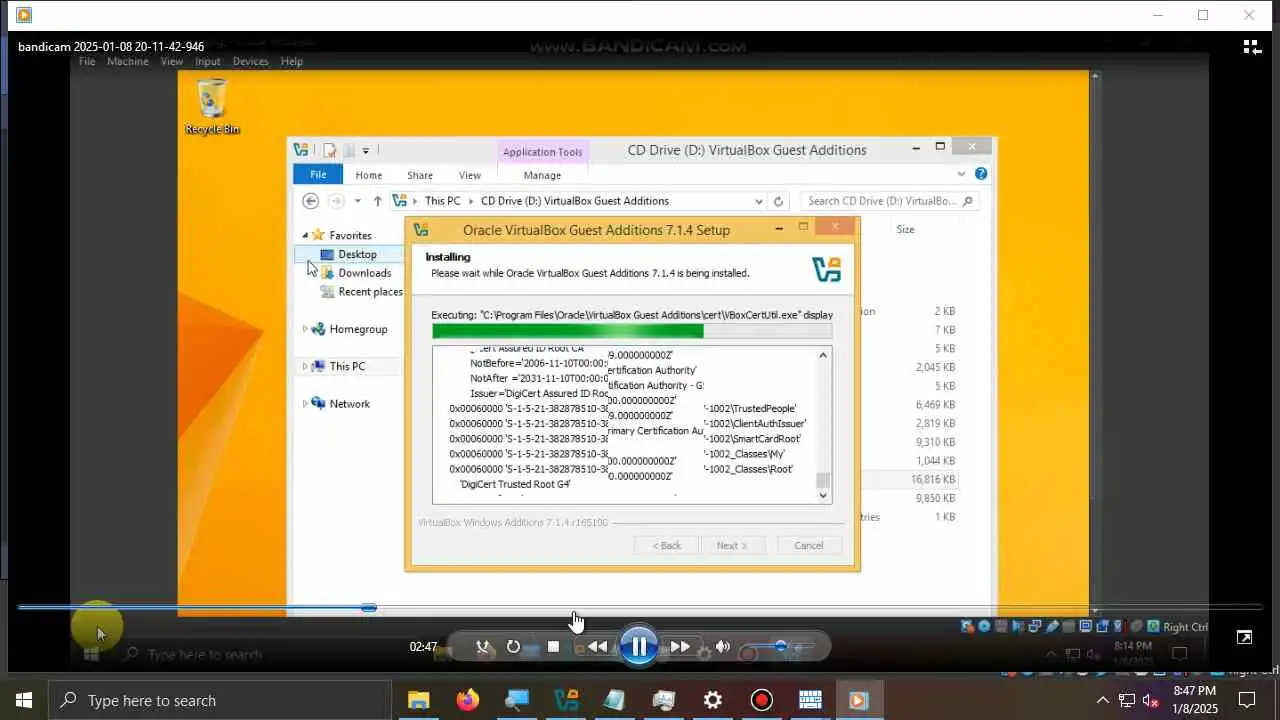The image size is (1280, 720).
Task: Open the recent locations dropdown arrow
Action: pyautogui.click(x=357, y=201)
